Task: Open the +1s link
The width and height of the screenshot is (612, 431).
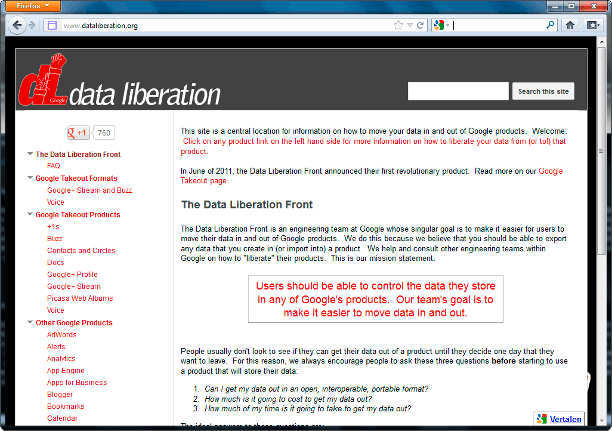Action: coord(53,226)
